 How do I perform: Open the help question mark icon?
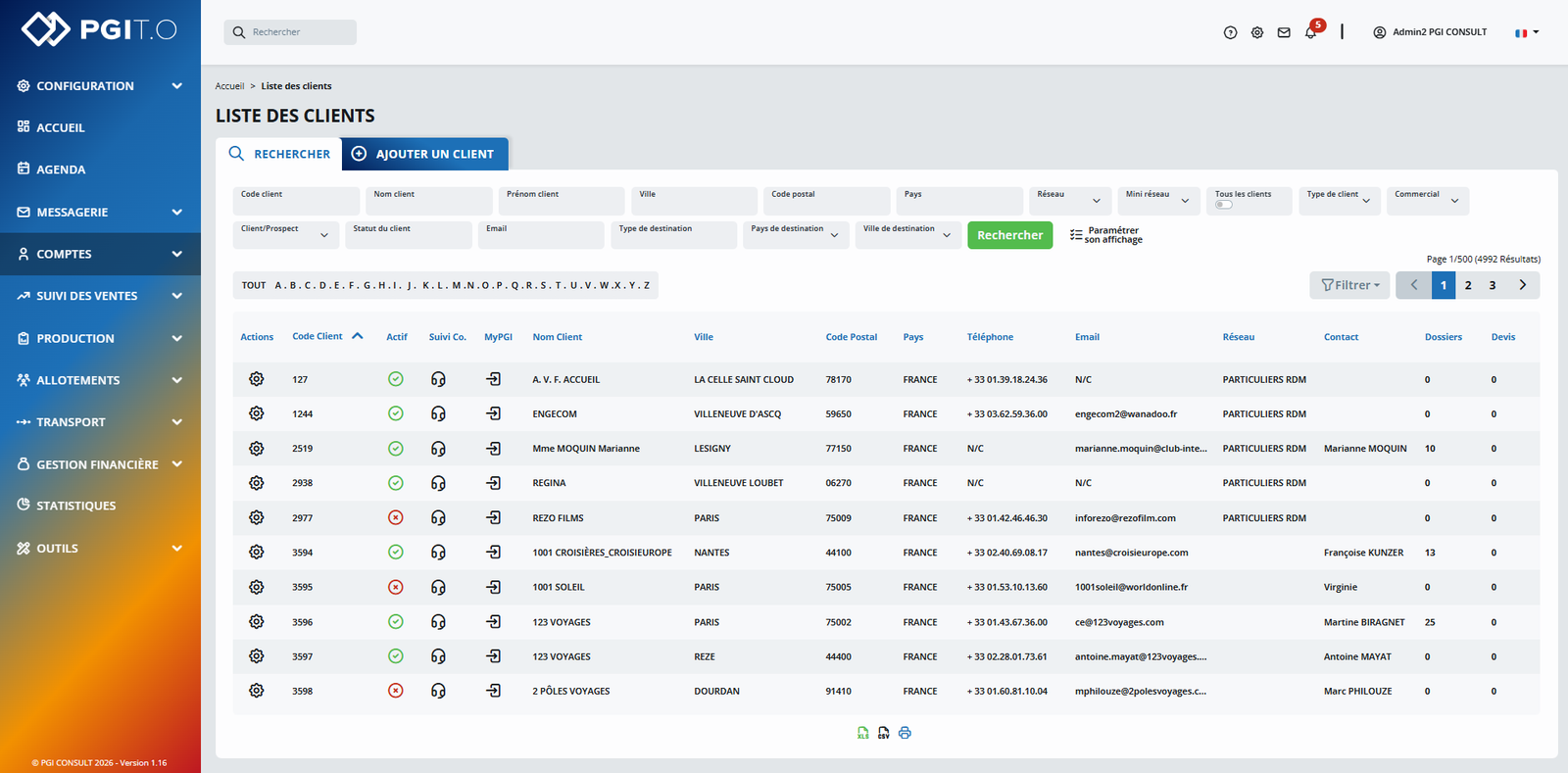[x=1230, y=32]
